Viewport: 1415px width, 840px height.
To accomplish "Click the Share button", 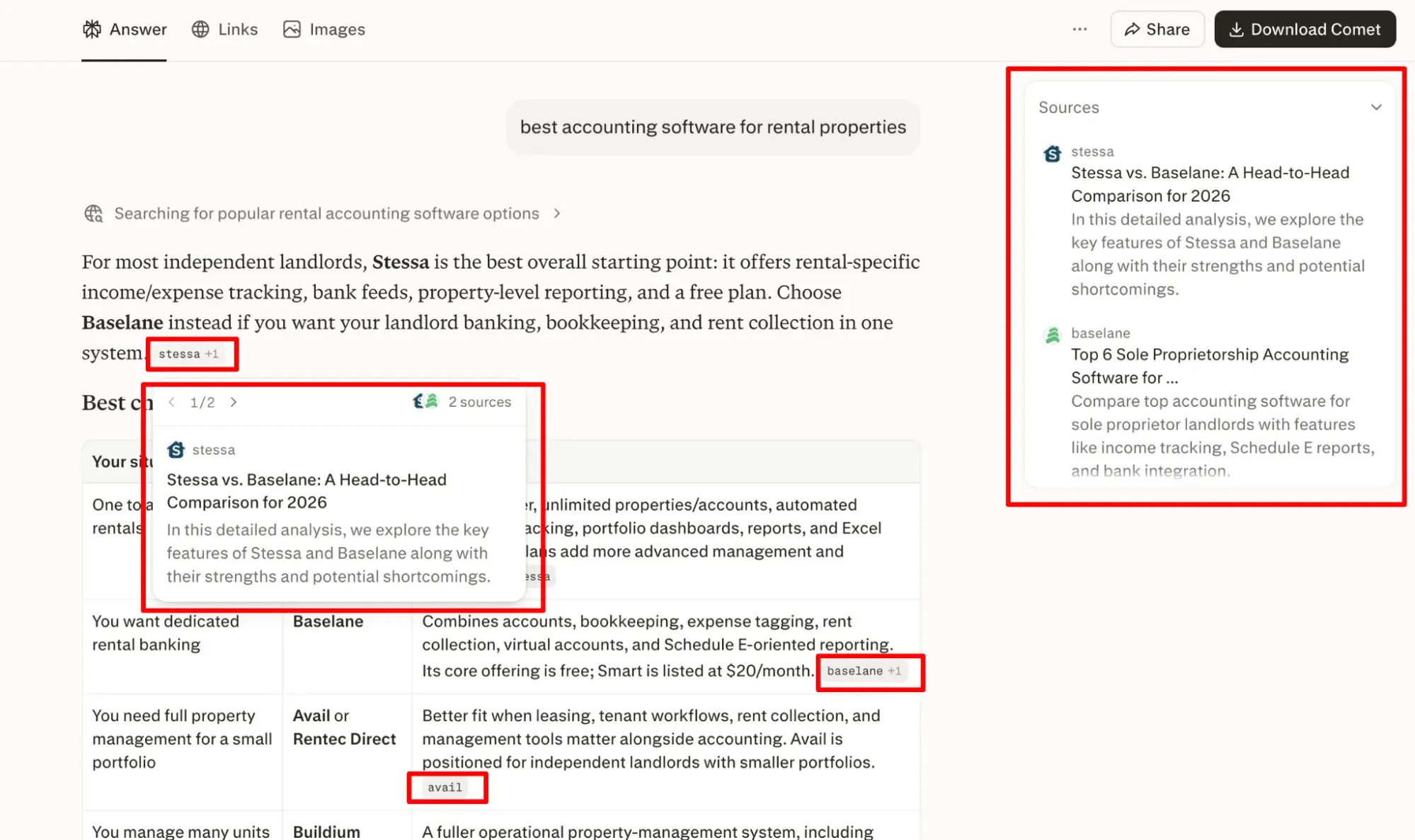I will (x=1157, y=29).
